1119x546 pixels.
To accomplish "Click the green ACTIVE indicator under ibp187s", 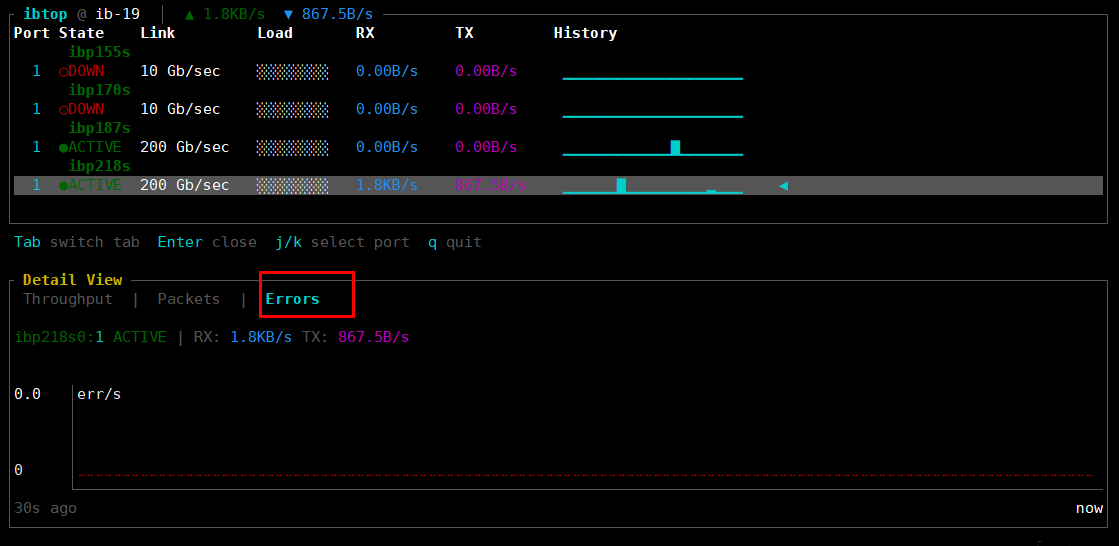I will 91,147.
